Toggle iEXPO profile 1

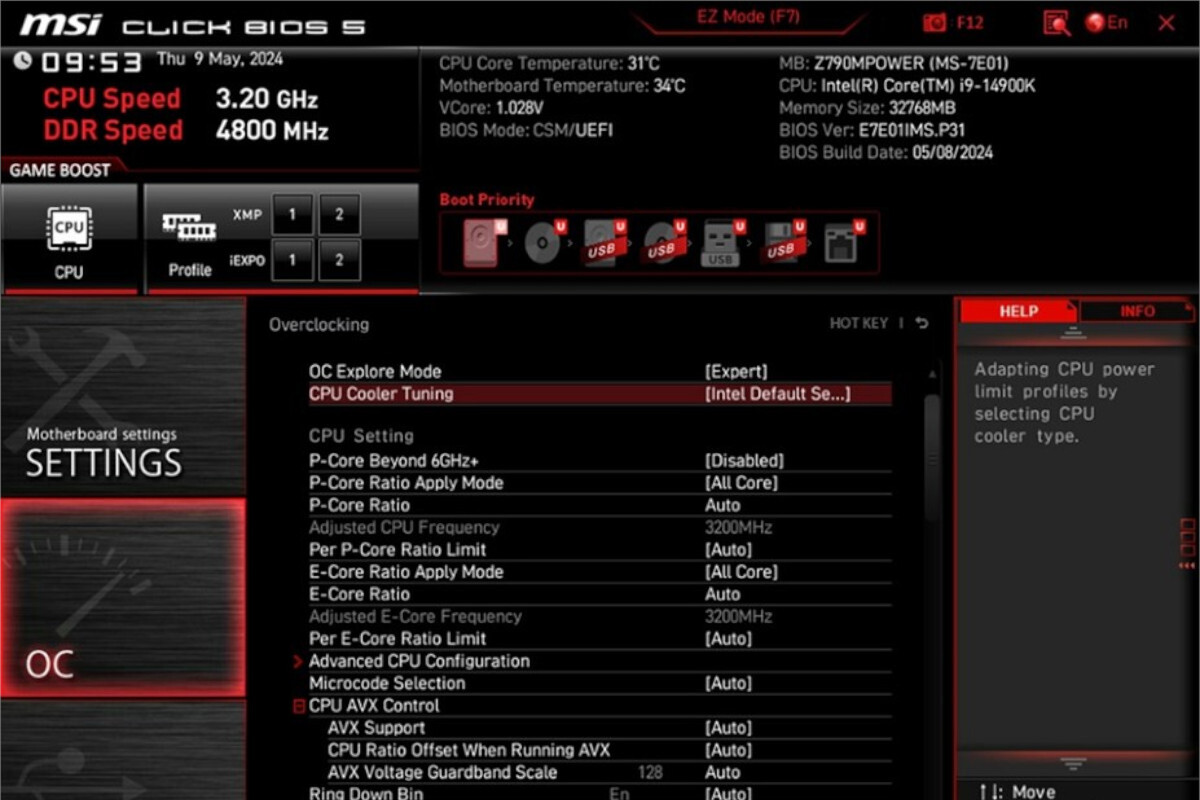coord(292,260)
